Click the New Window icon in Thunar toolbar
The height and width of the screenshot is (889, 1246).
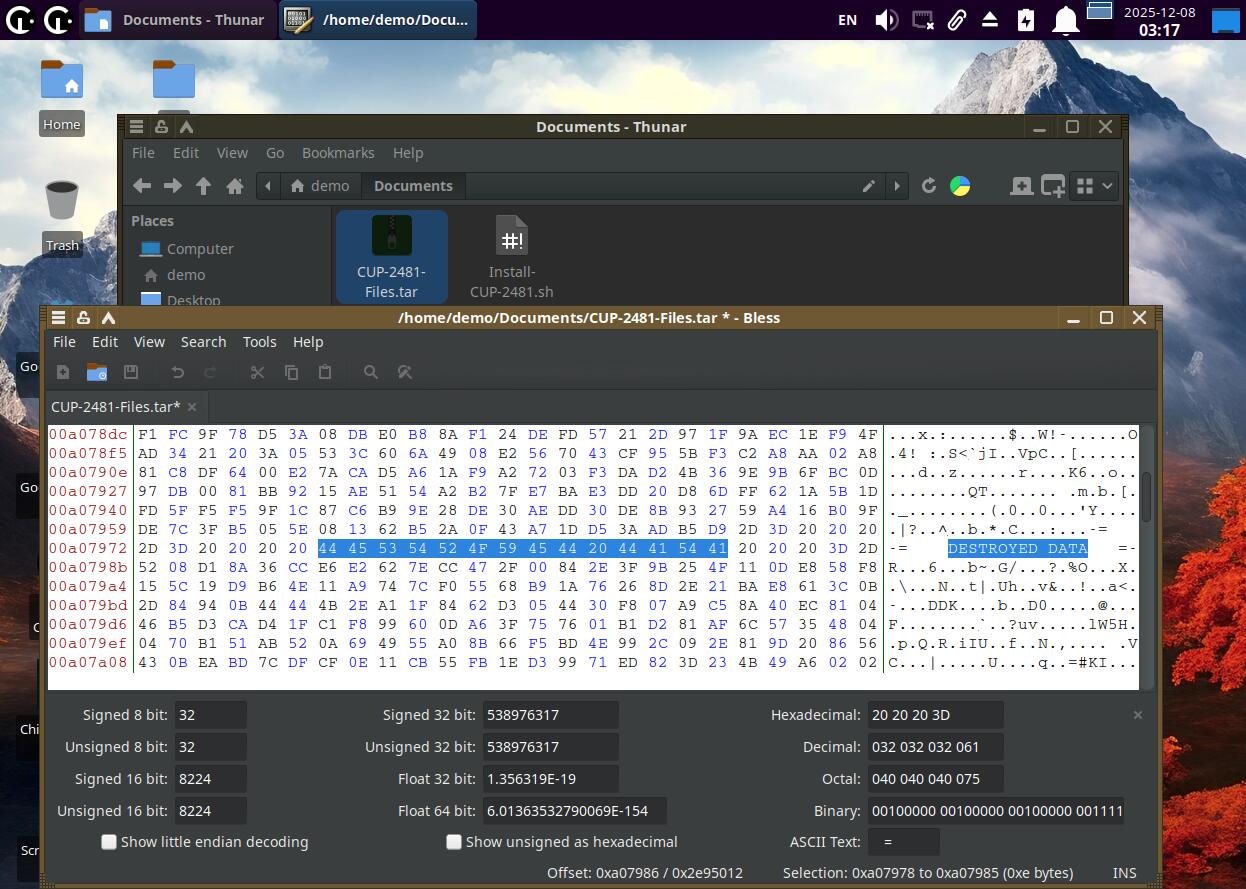click(x=1053, y=186)
